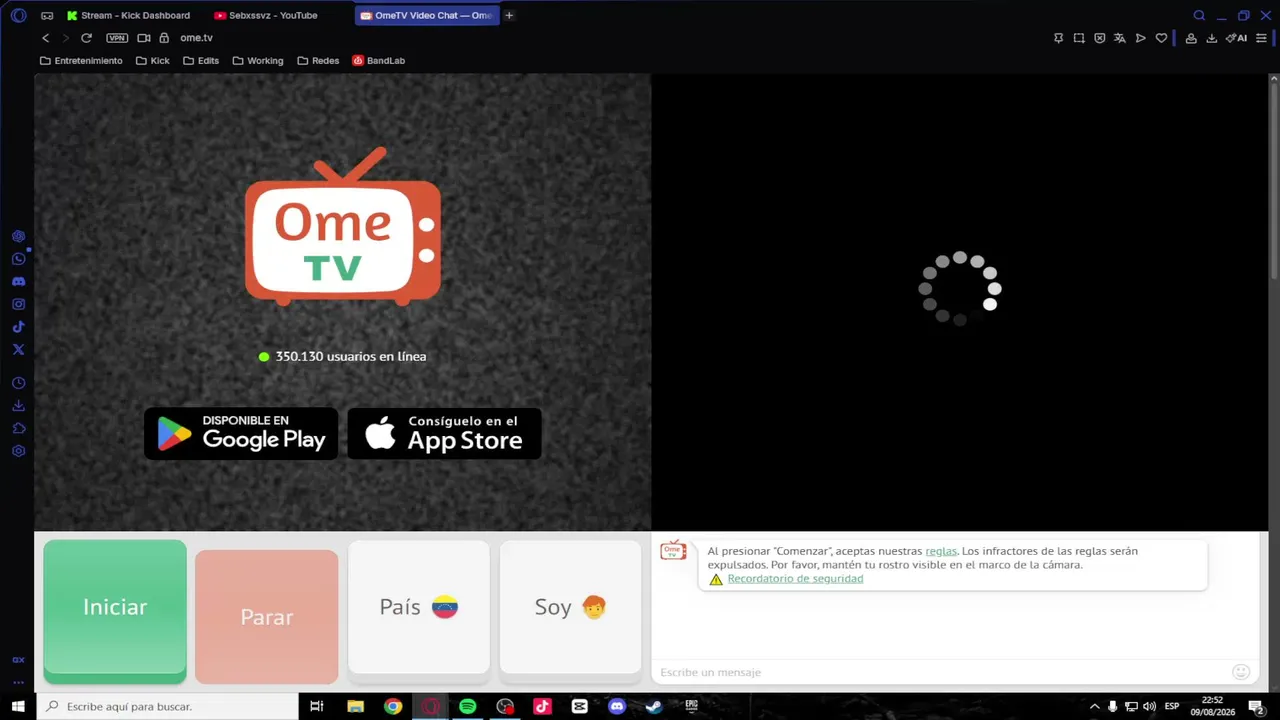Open the easy setup sliders icon

click(x=1261, y=38)
